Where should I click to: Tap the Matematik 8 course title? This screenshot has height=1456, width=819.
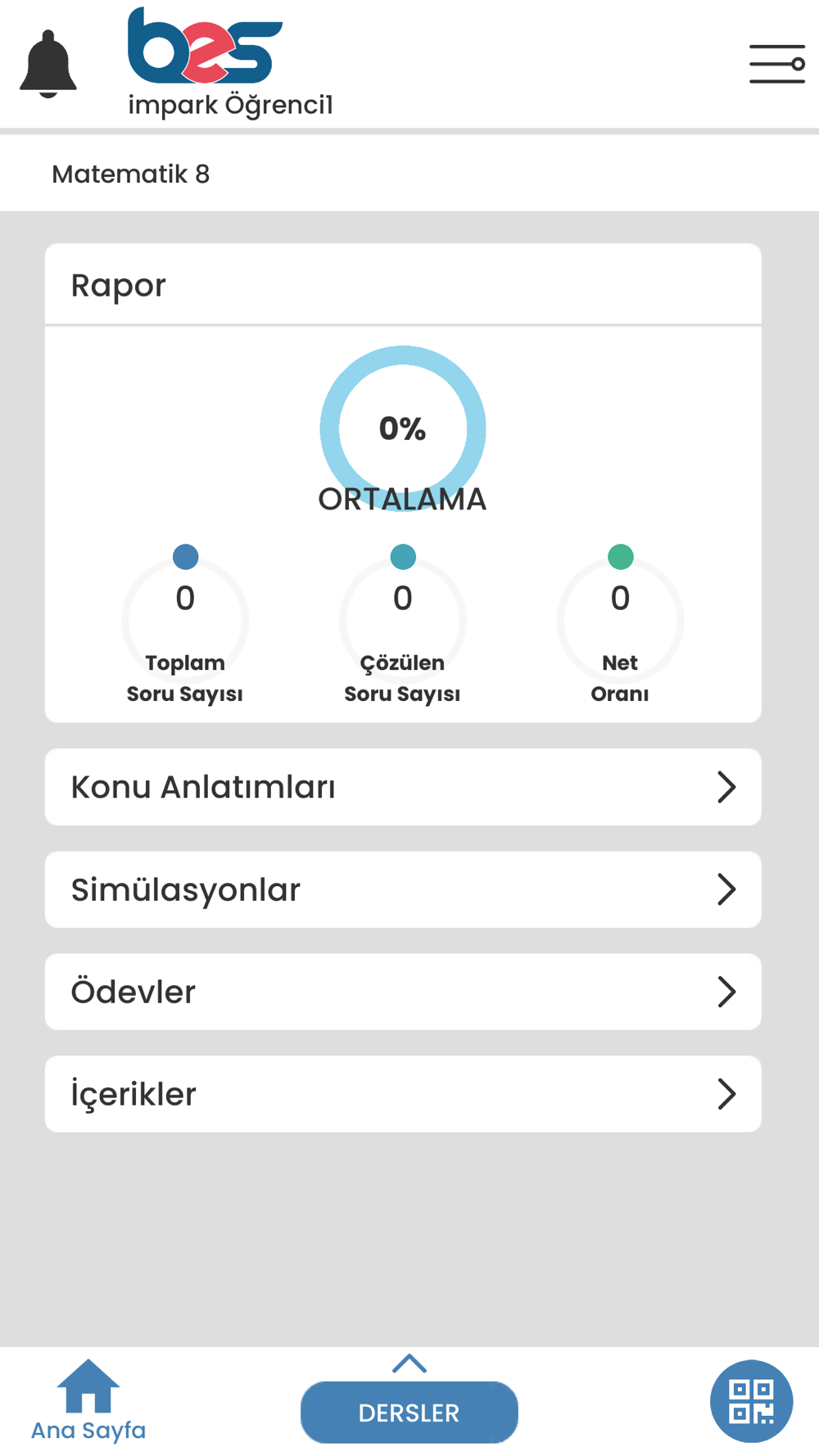tap(131, 174)
